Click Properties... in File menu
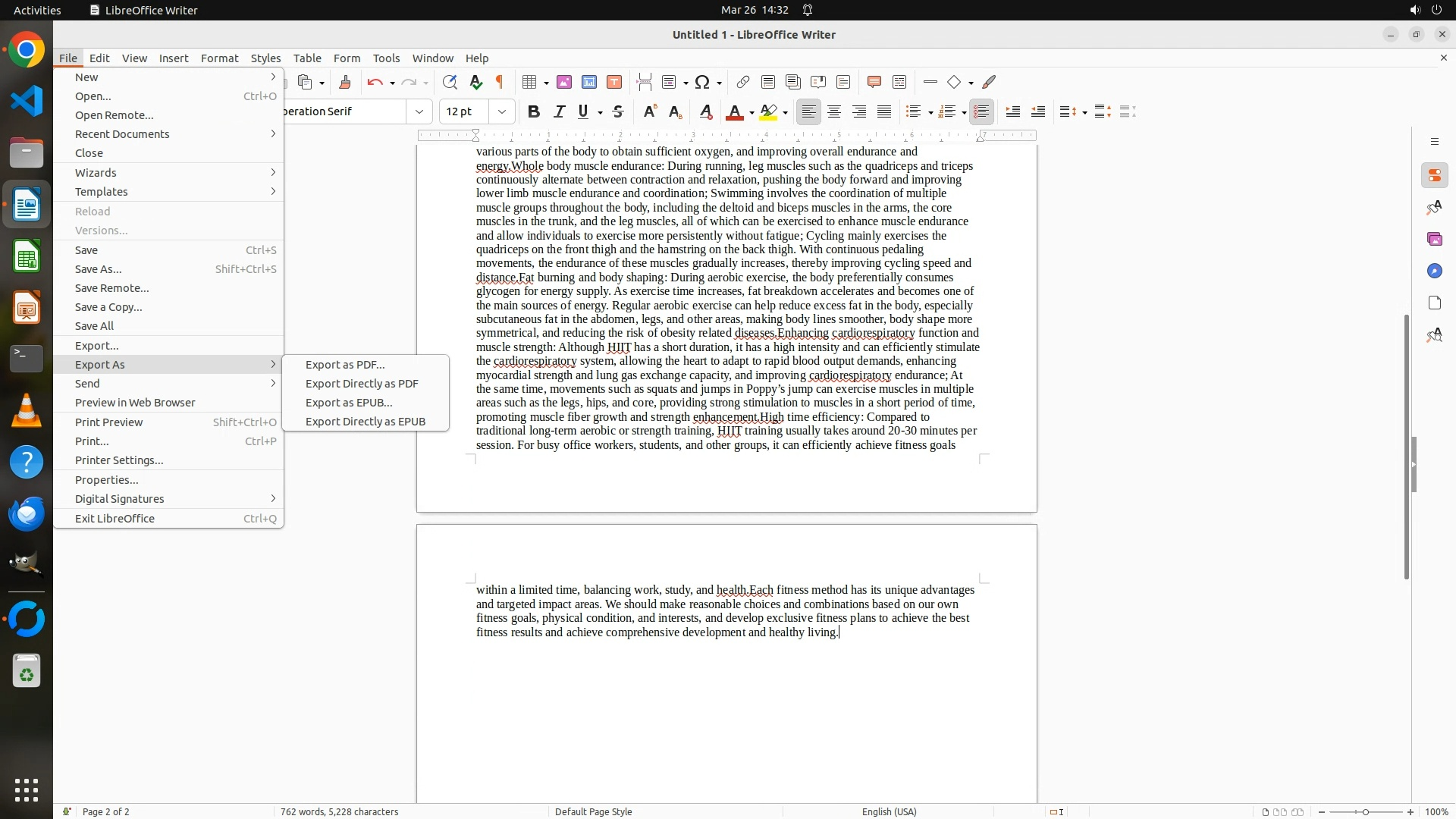1456x819 pixels. [106, 480]
